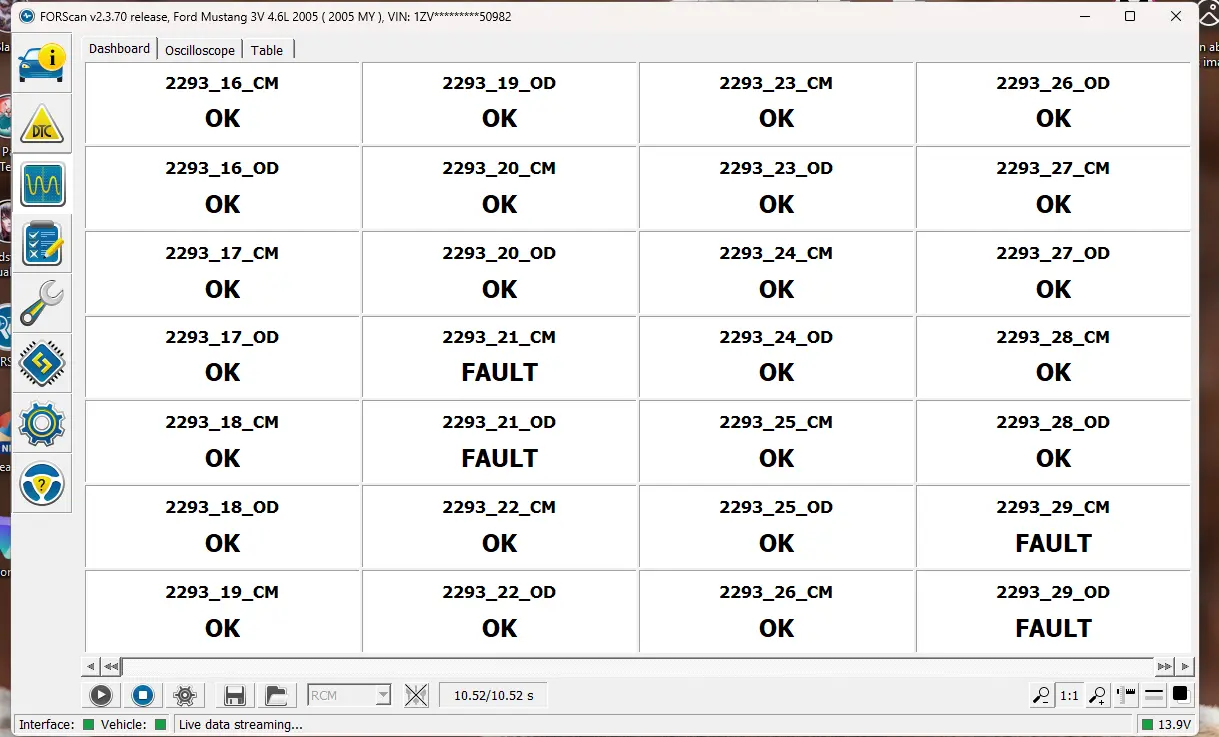Image resolution: width=1219 pixels, height=737 pixels.
Task: Select the 2293_23_CM tile
Action: tap(776, 102)
